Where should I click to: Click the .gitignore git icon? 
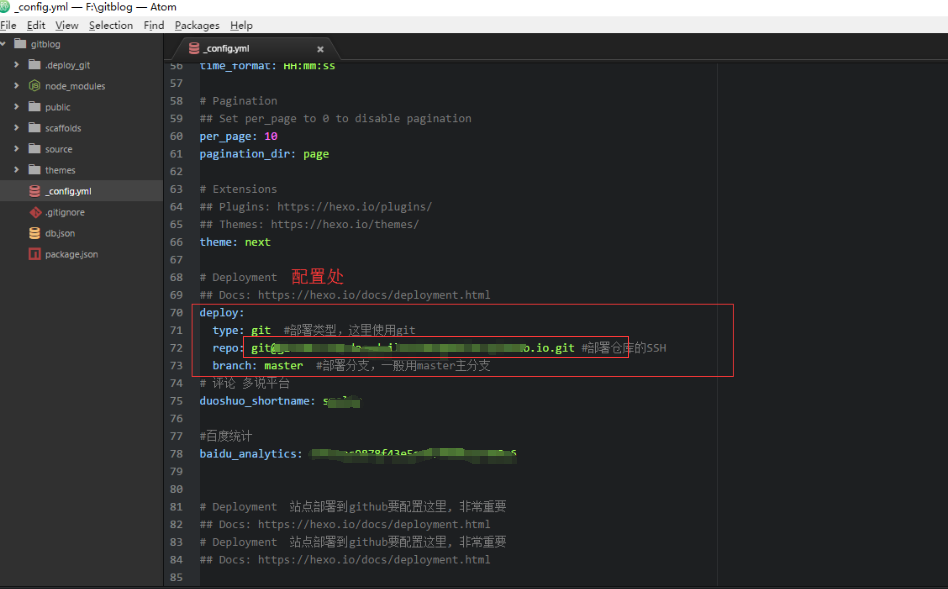tap(35, 212)
